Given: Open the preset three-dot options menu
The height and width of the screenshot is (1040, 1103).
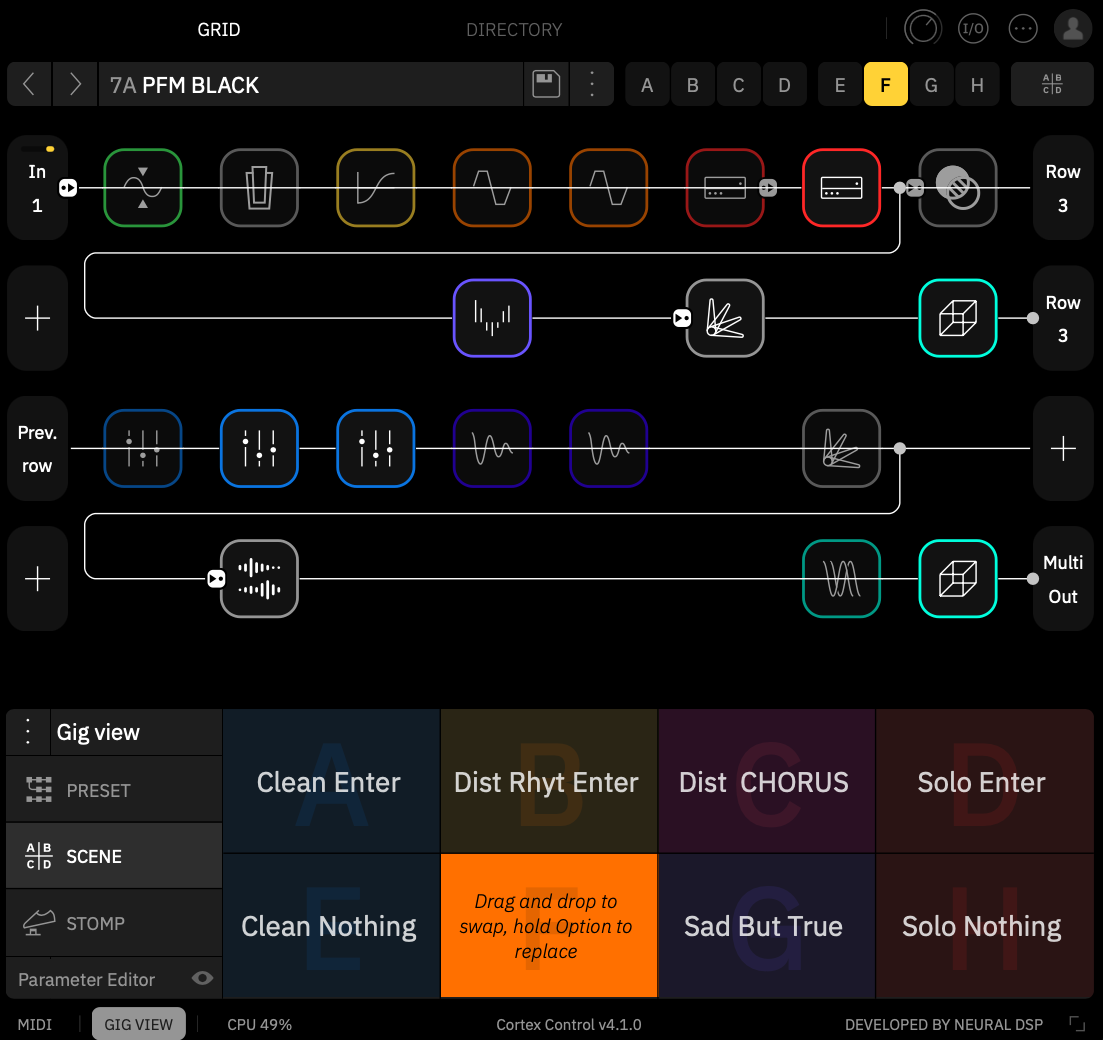Looking at the screenshot, I should (592, 84).
